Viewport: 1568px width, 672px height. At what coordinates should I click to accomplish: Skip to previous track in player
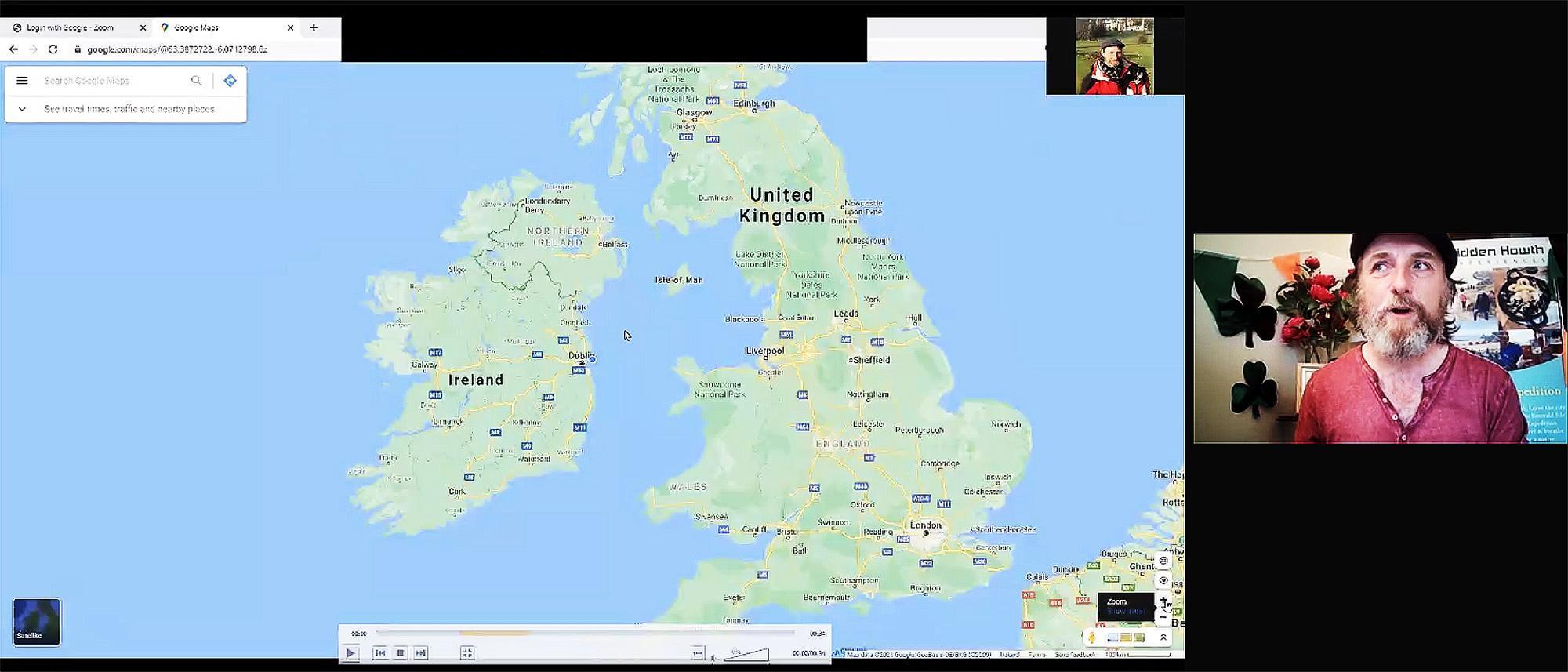tap(379, 652)
